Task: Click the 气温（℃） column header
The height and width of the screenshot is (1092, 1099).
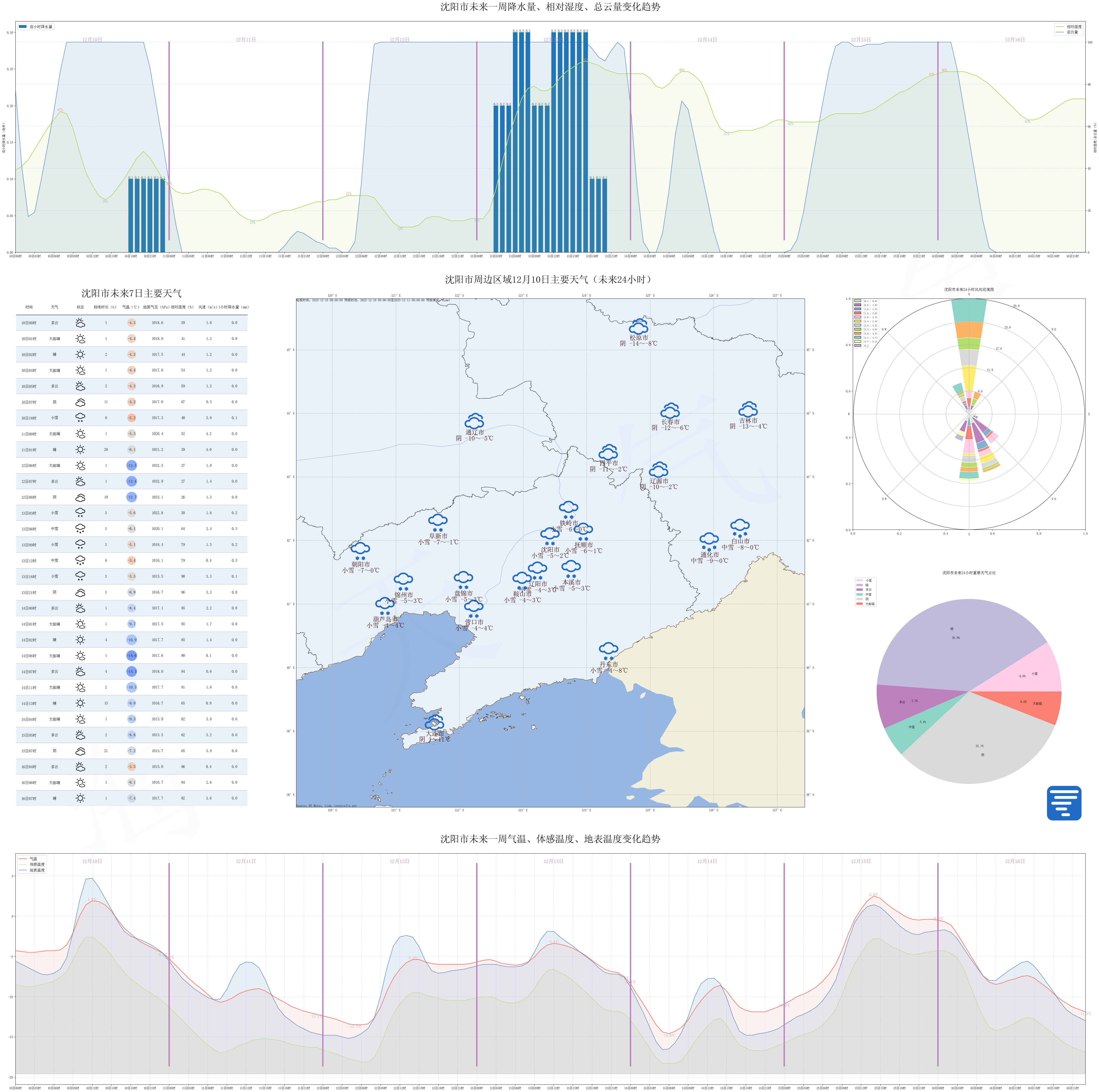Action: coord(131,307)
